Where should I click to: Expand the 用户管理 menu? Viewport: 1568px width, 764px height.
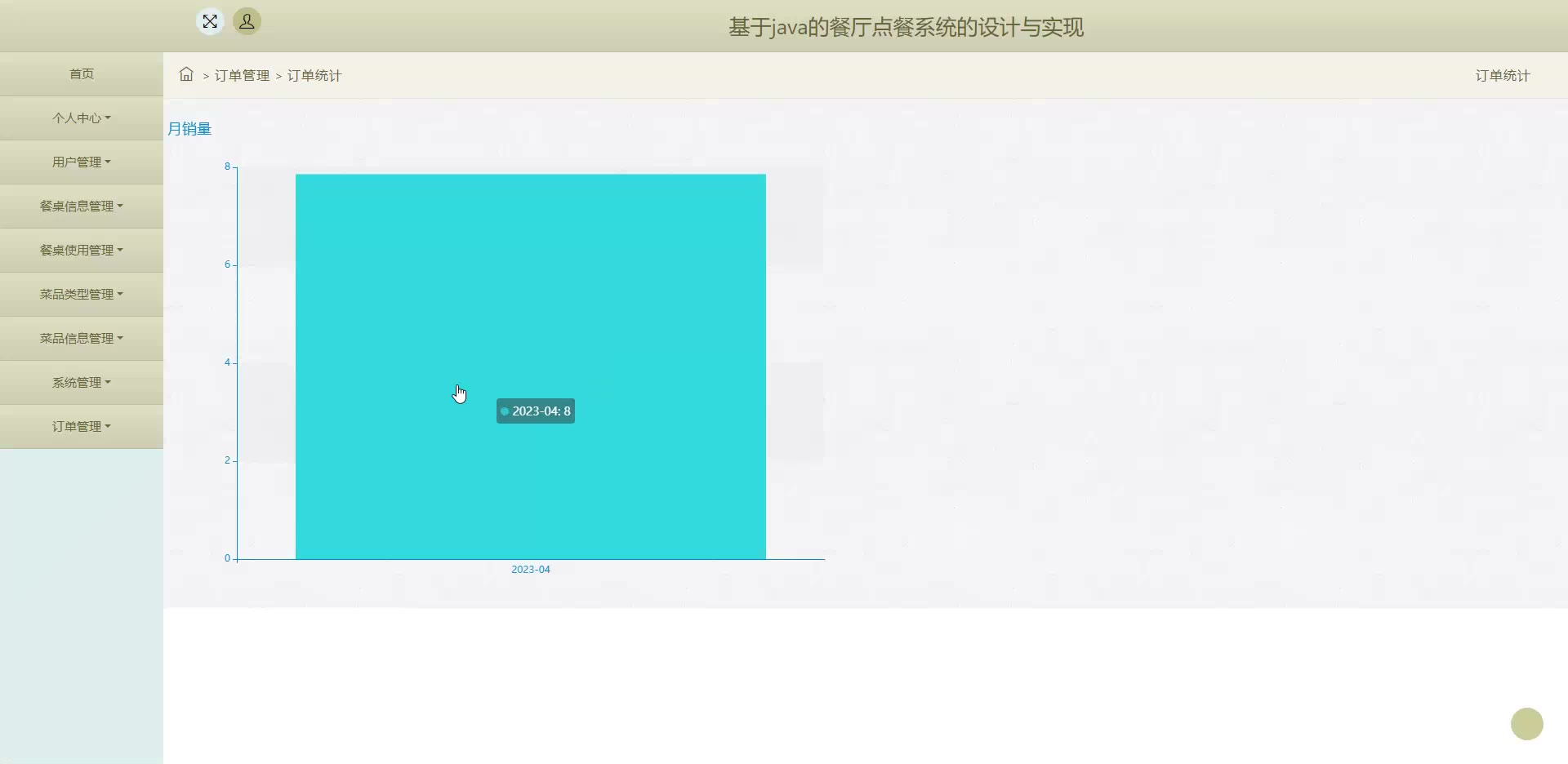pyautogui.click(x=82, y=162)
